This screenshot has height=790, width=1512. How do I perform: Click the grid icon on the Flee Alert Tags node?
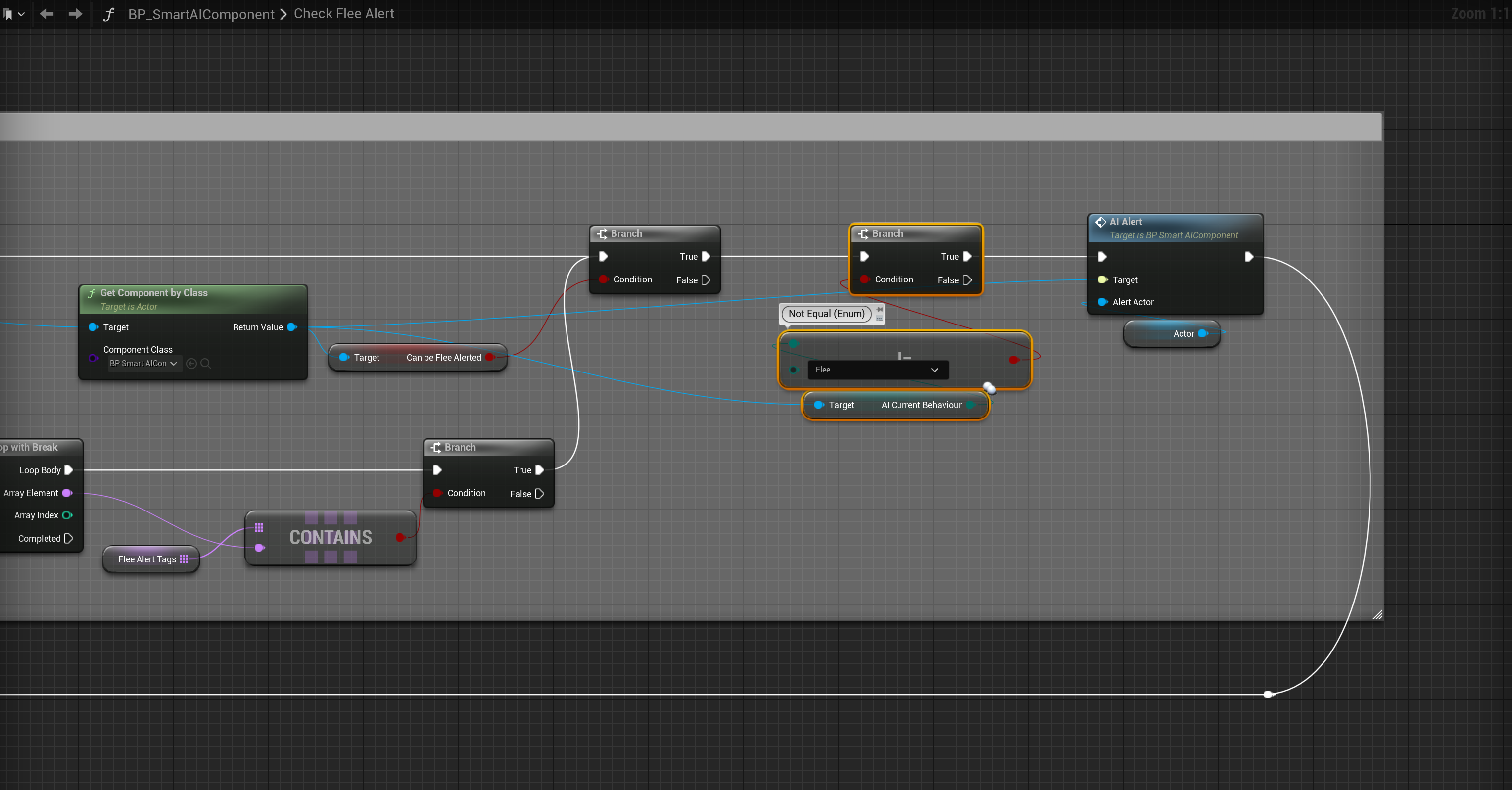coord(185,559)
